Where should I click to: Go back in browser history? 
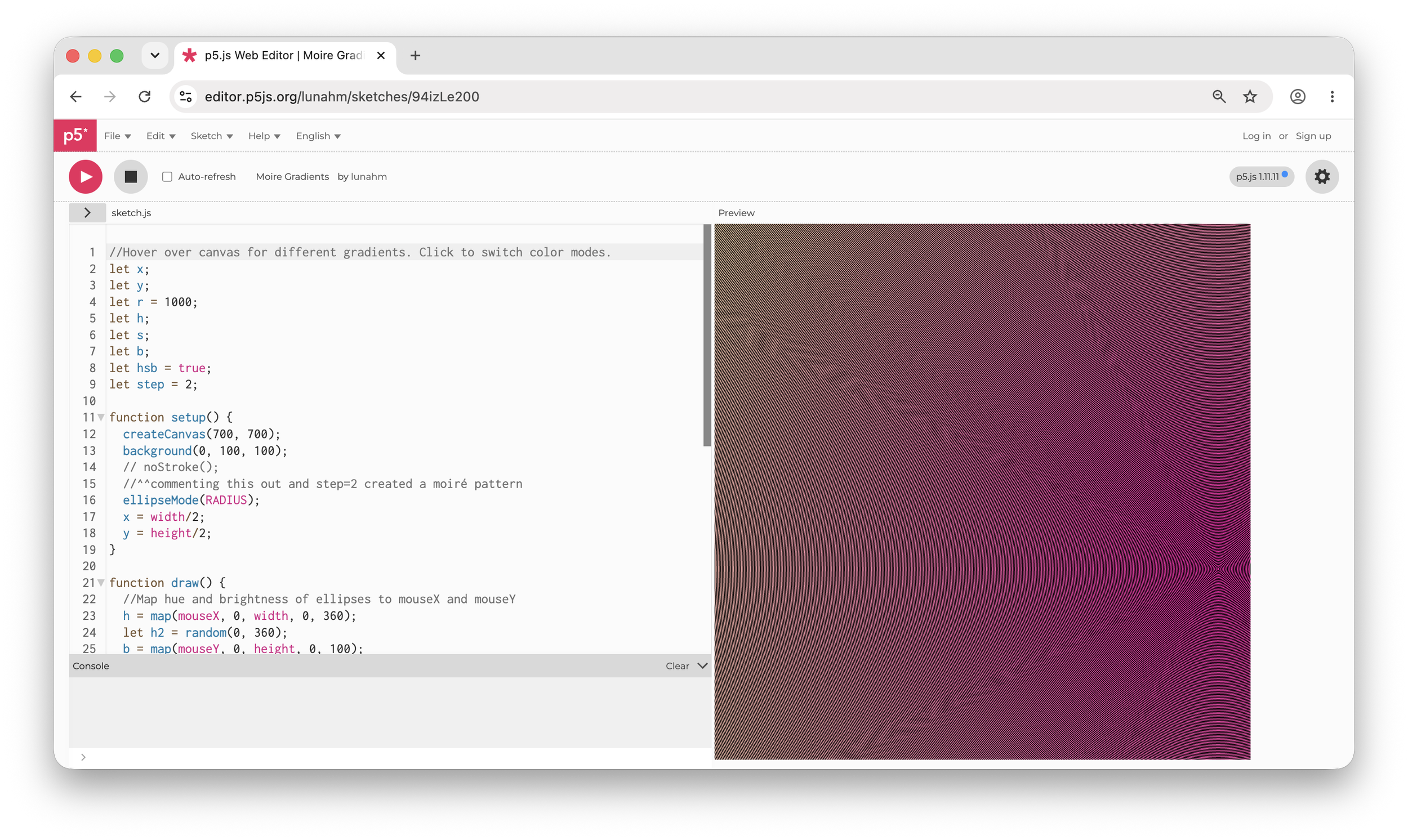tap(76, 97)
